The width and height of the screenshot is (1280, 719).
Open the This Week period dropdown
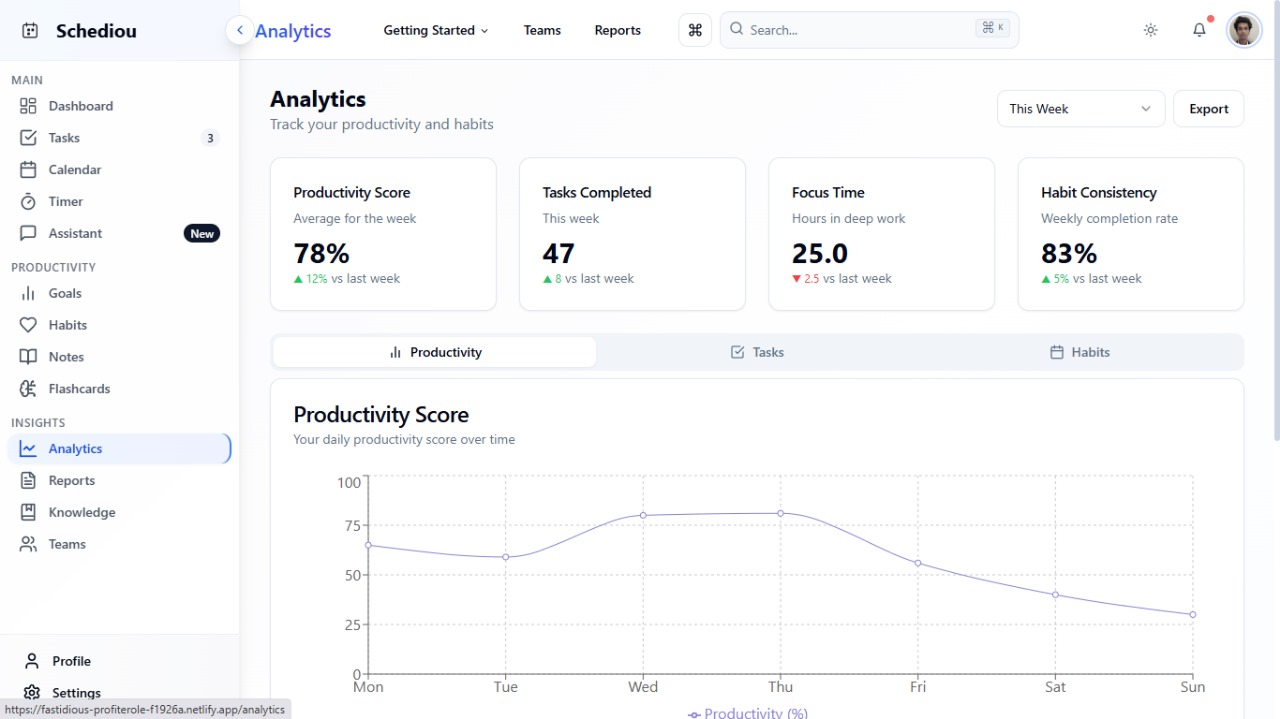click(1081, 109)
